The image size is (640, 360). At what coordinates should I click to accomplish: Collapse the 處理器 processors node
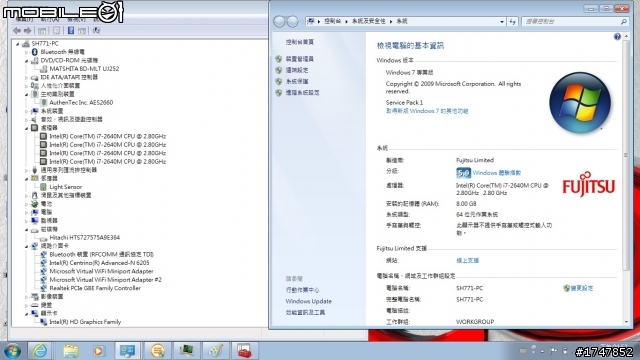coord(27,128)
